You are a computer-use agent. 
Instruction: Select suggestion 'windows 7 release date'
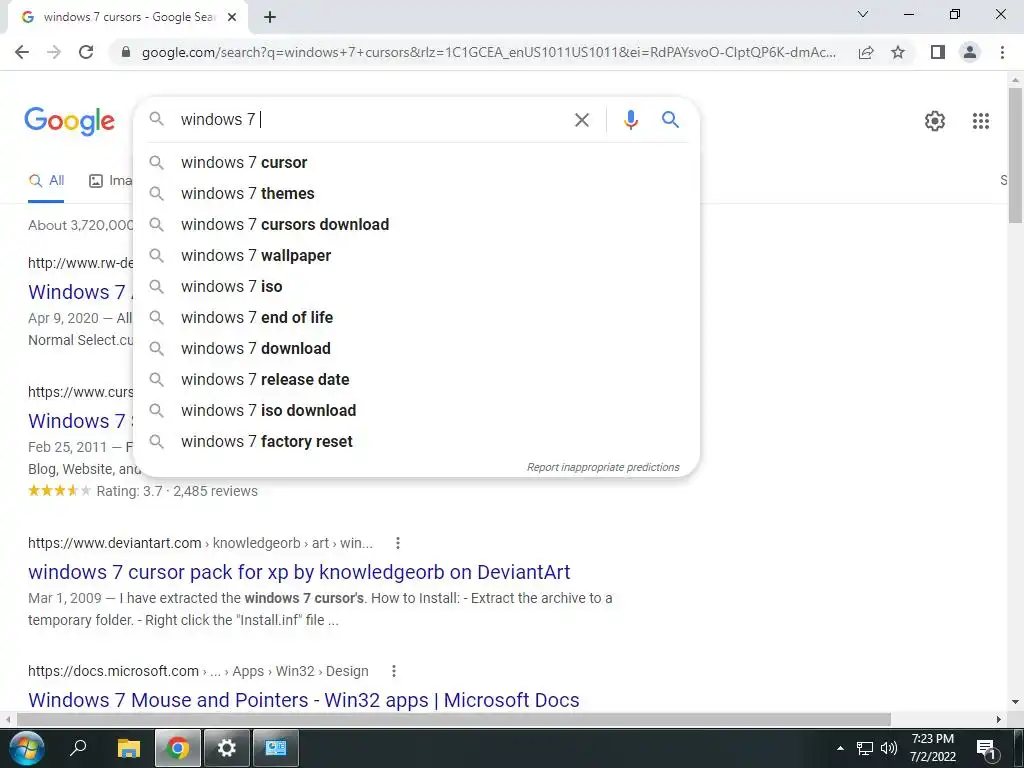tap(416, 379)
